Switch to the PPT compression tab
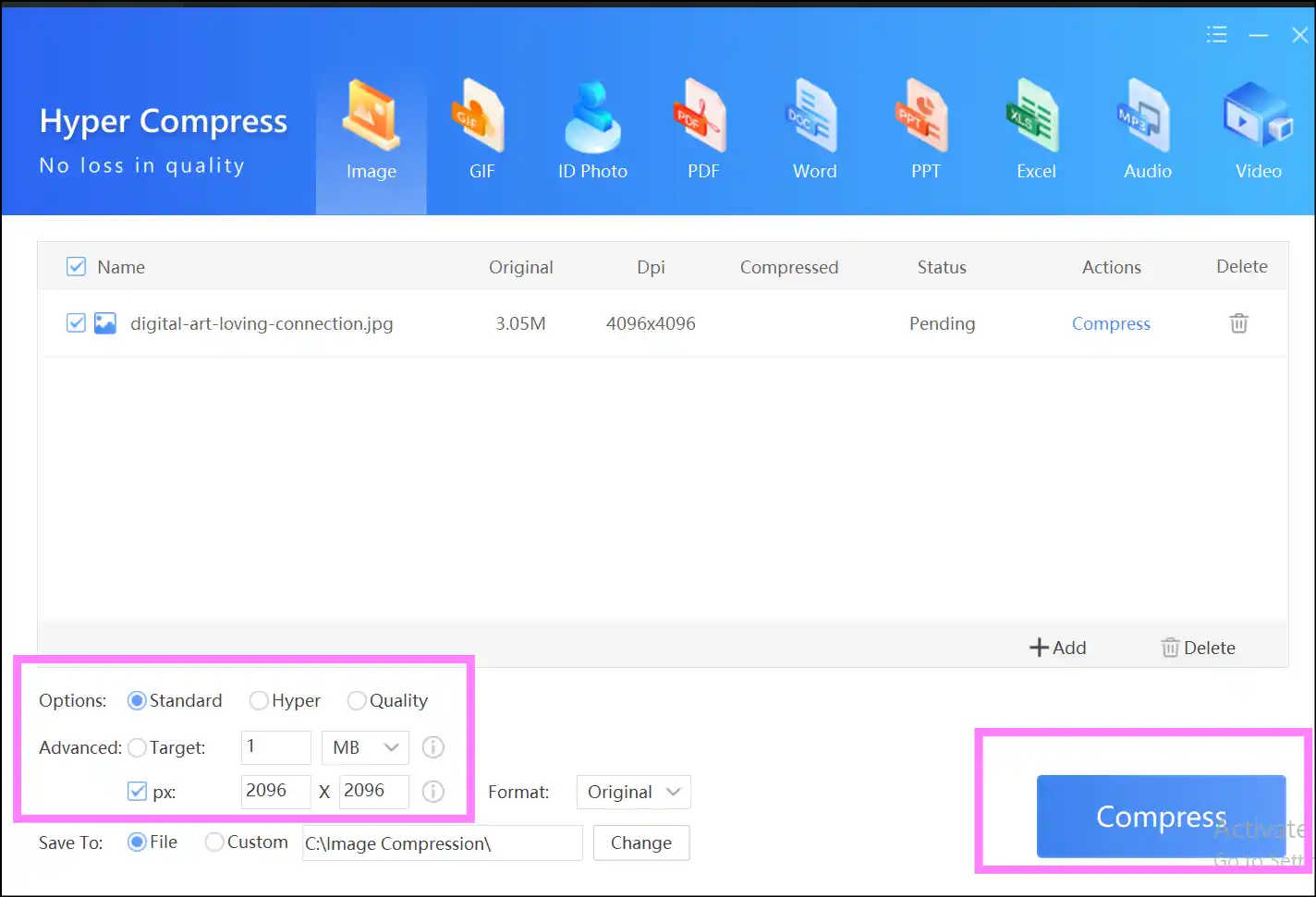 (x=925, y=131)
